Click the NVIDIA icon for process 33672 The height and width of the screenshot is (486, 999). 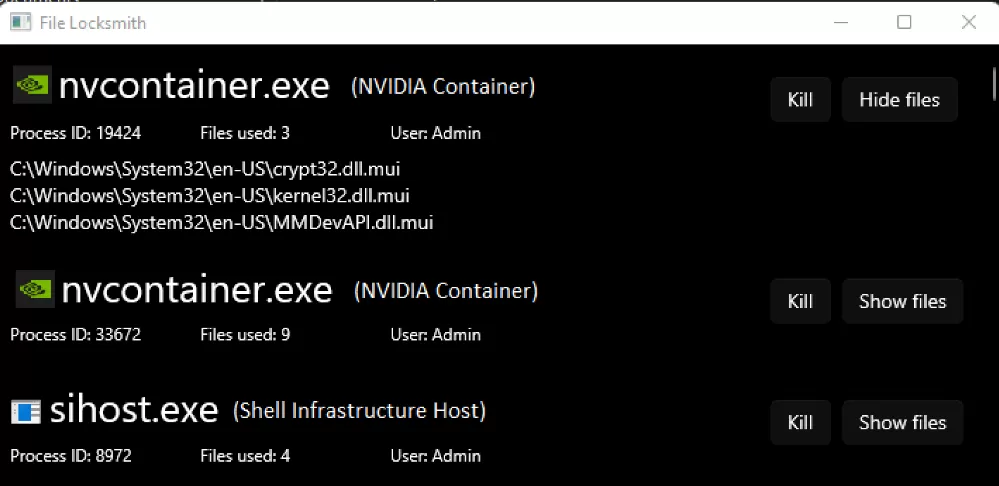(35, 289)
